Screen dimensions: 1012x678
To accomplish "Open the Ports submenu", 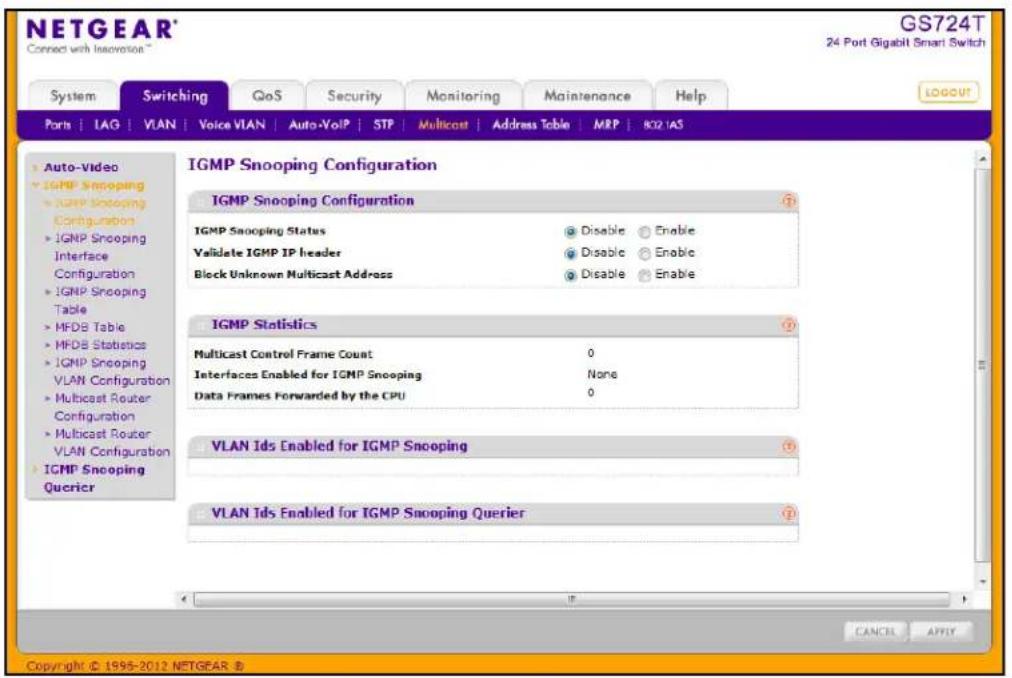I will click(57, 125).
